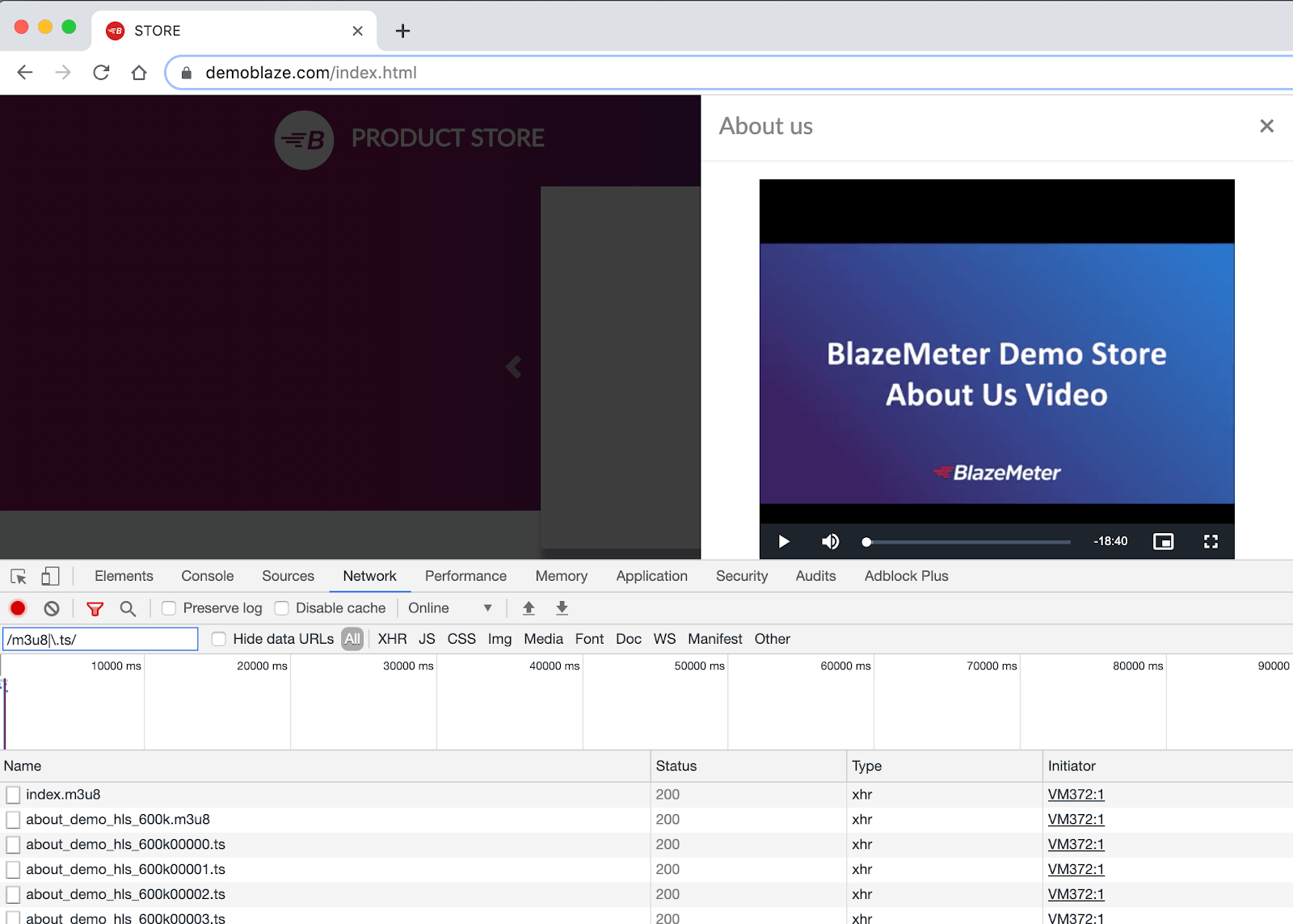This screenshot has height=924, width=1293.
Task: Activate the inspect element picker icon
Action: [19, 576]
